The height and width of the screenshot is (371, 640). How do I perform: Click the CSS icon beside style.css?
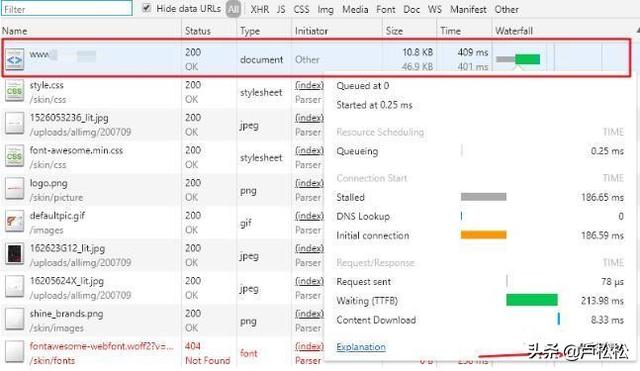tap(14, 91)
